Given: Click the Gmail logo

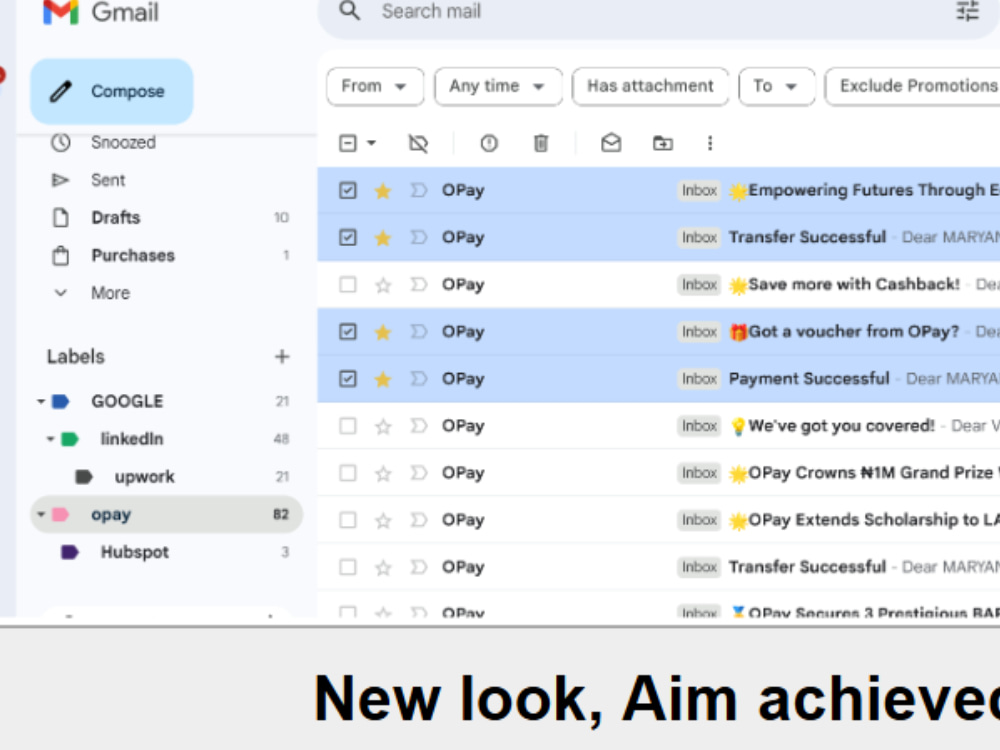Looking at the screenshot, I should tap(100, 11).
